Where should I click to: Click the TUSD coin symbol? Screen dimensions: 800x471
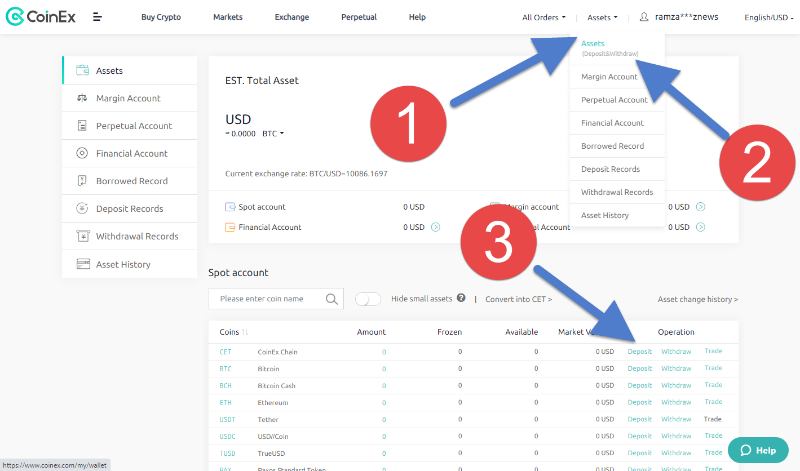tap(227, 453)
